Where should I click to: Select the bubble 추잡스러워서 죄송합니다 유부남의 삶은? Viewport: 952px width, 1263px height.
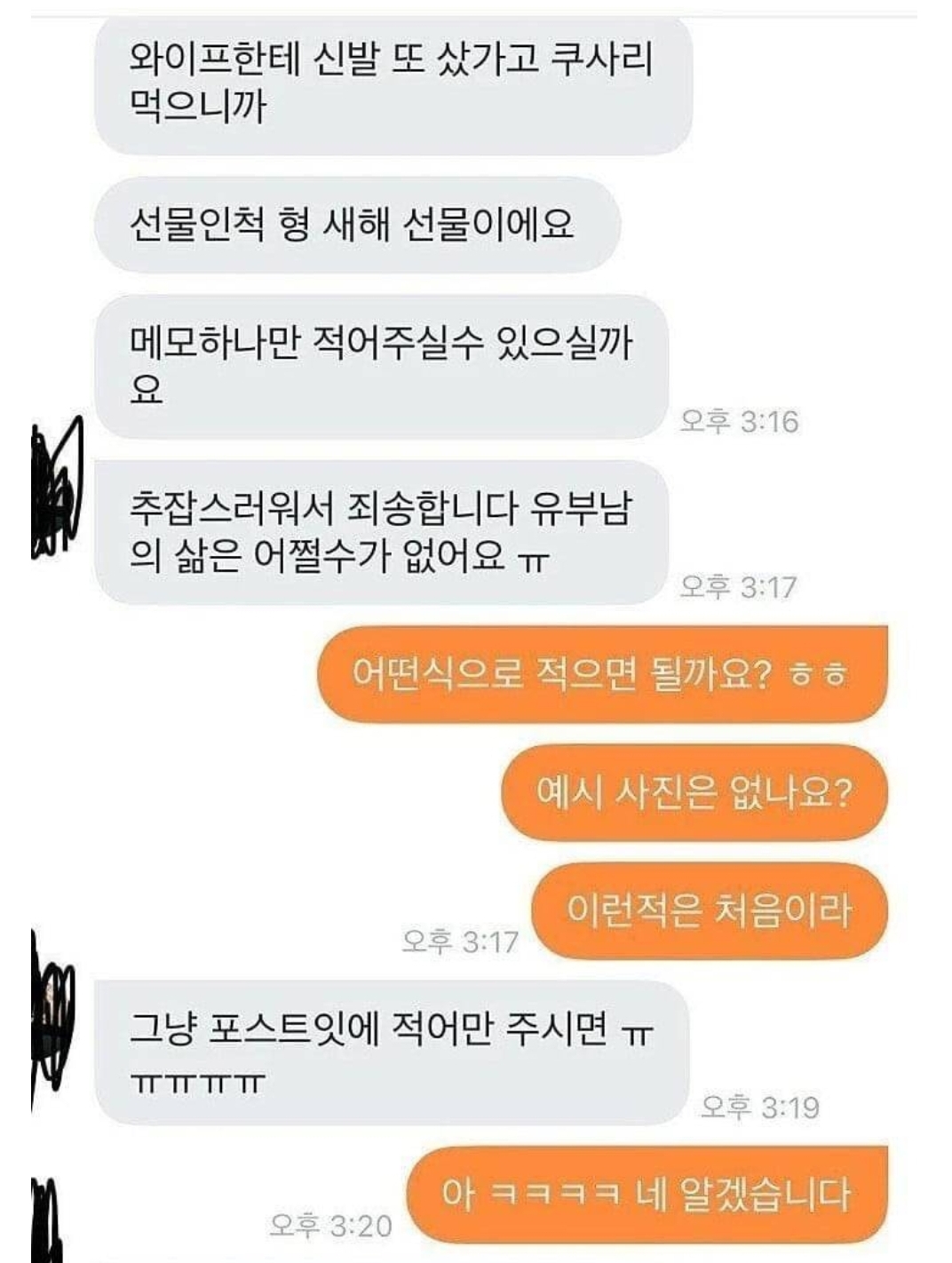[x=380, y=532]
